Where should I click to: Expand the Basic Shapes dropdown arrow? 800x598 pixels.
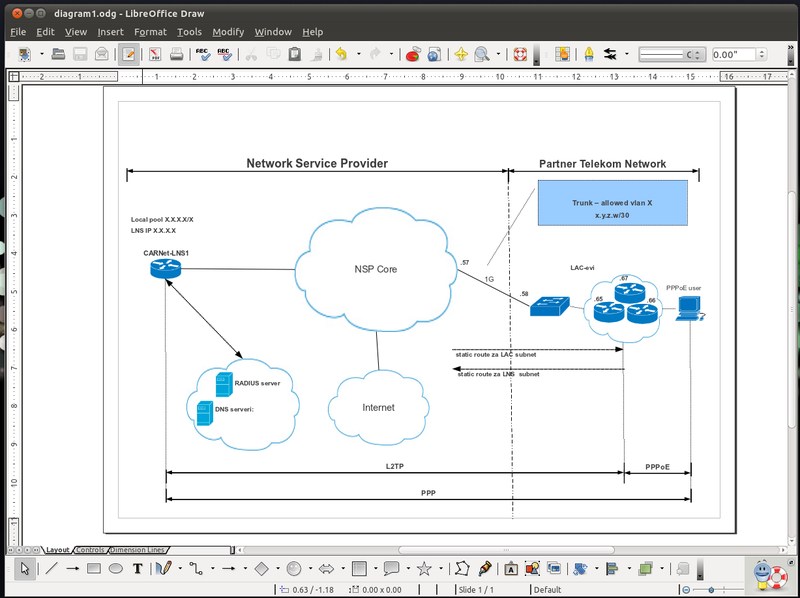(x=277, y=568)
